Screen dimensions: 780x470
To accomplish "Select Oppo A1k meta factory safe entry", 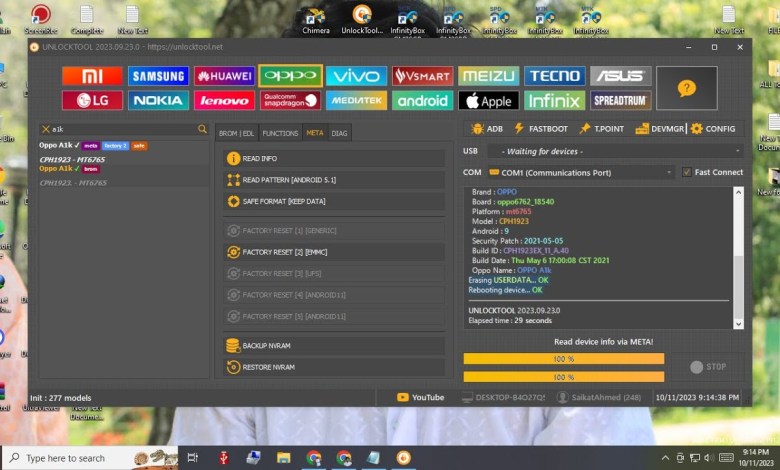I will (x=123, y=152).
